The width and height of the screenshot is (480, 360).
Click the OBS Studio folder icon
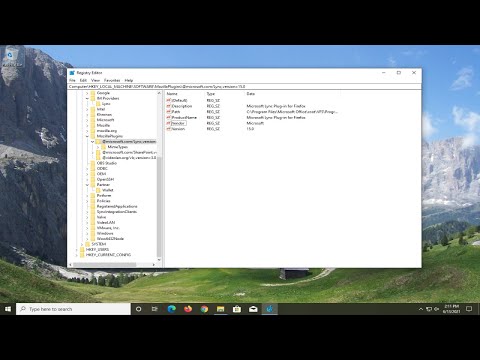93,163
